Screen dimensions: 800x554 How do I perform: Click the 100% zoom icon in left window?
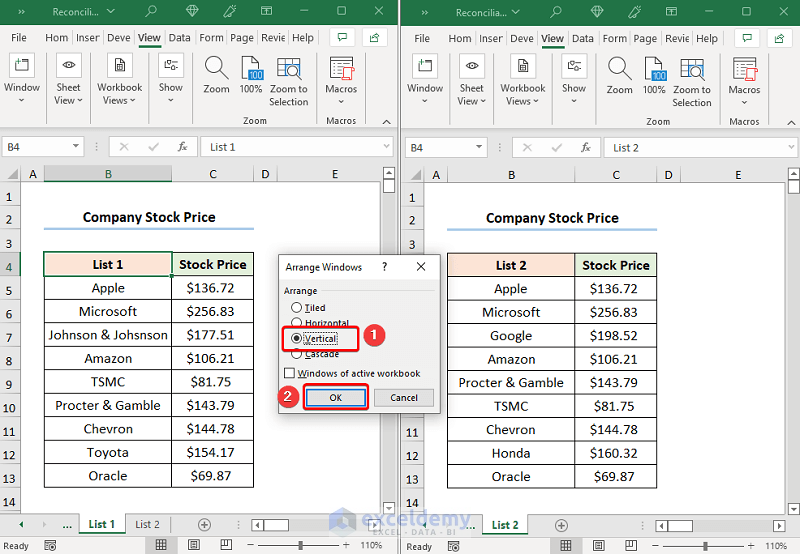coord(251,75)
